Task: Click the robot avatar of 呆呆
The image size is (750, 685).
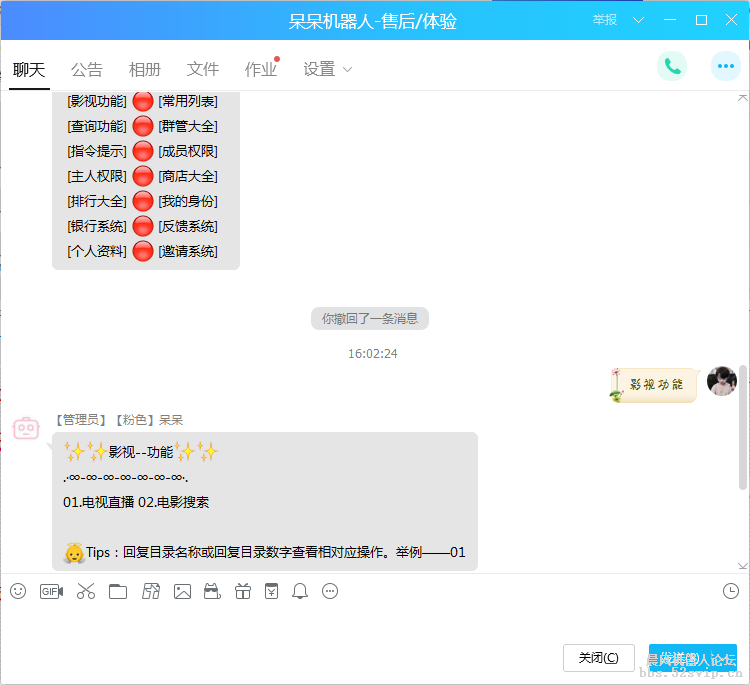Action: (26, 428)
